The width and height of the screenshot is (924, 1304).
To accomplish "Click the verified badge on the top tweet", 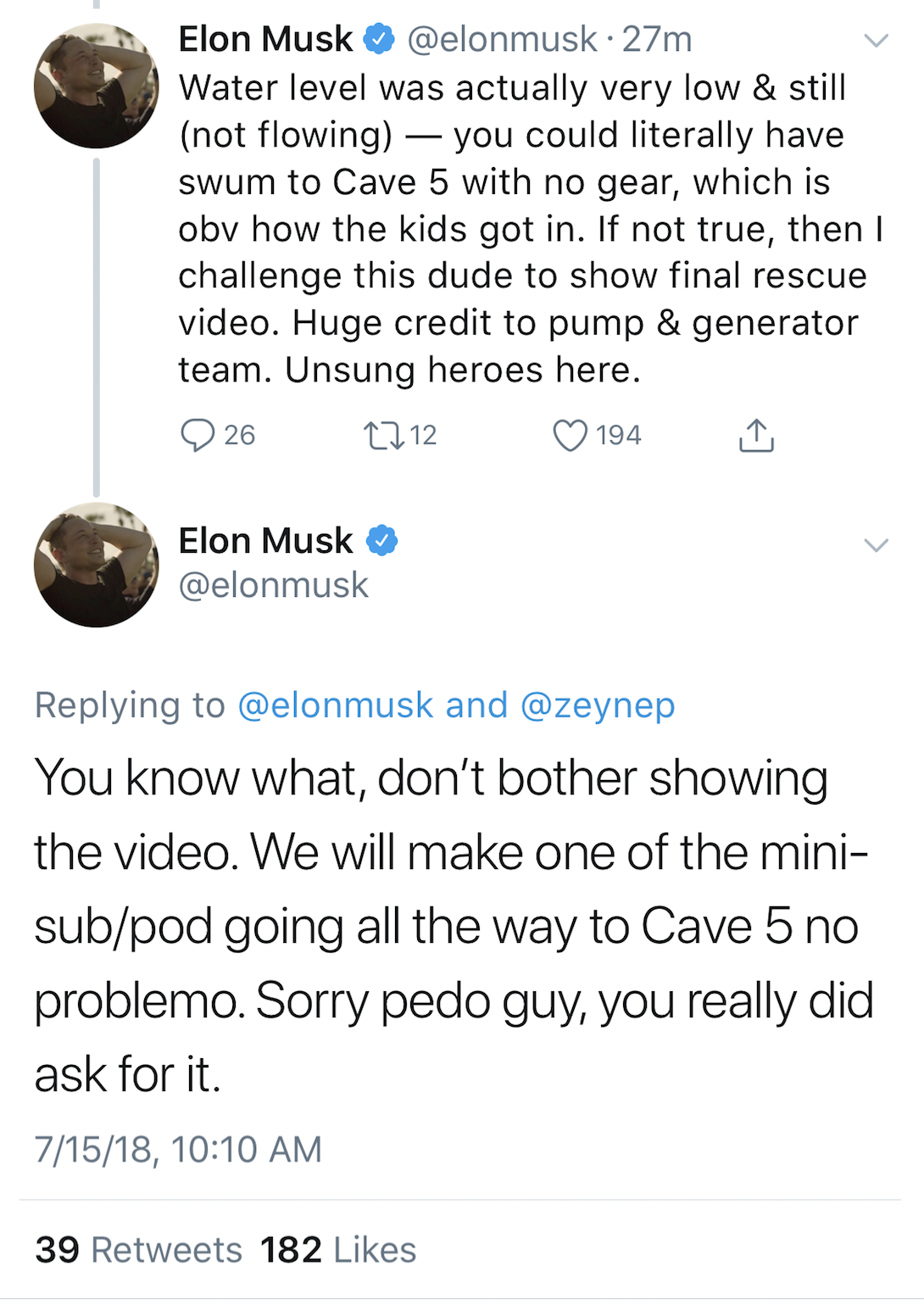I will [379, 39].
